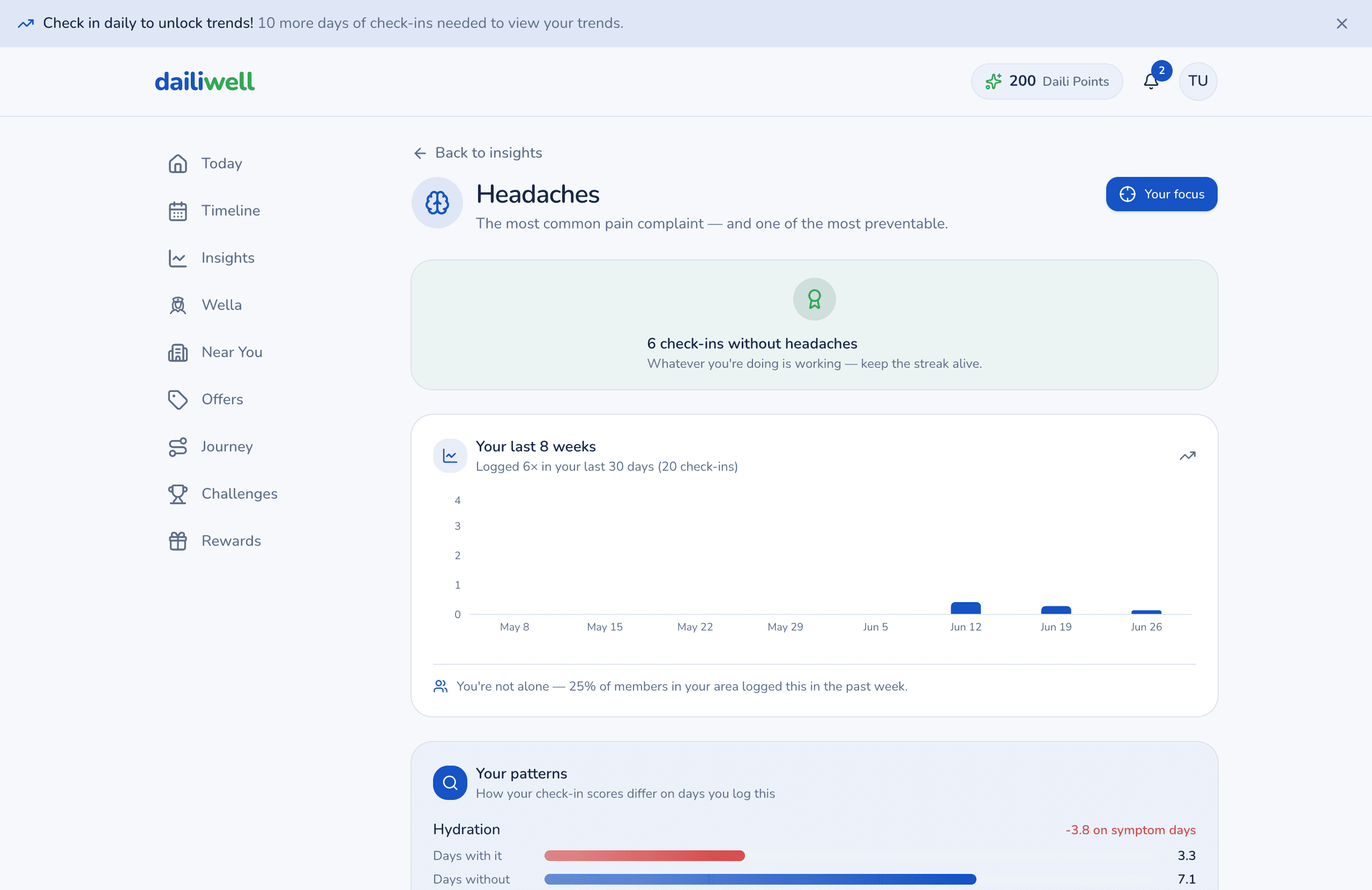Click the 3.3 hydration score value
The width and height of the screenshot is (1372, 890).
(x=1187, y=856)
